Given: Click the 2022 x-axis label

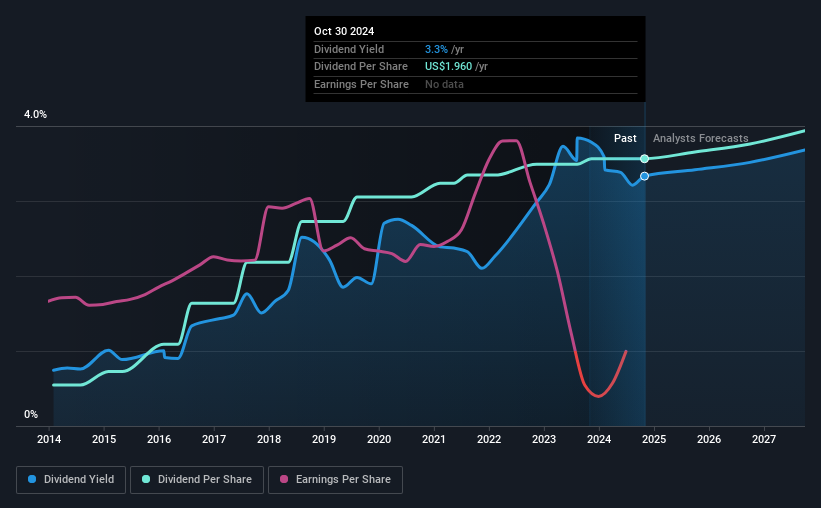Looking at the screenshot, I should click(489, 439).
